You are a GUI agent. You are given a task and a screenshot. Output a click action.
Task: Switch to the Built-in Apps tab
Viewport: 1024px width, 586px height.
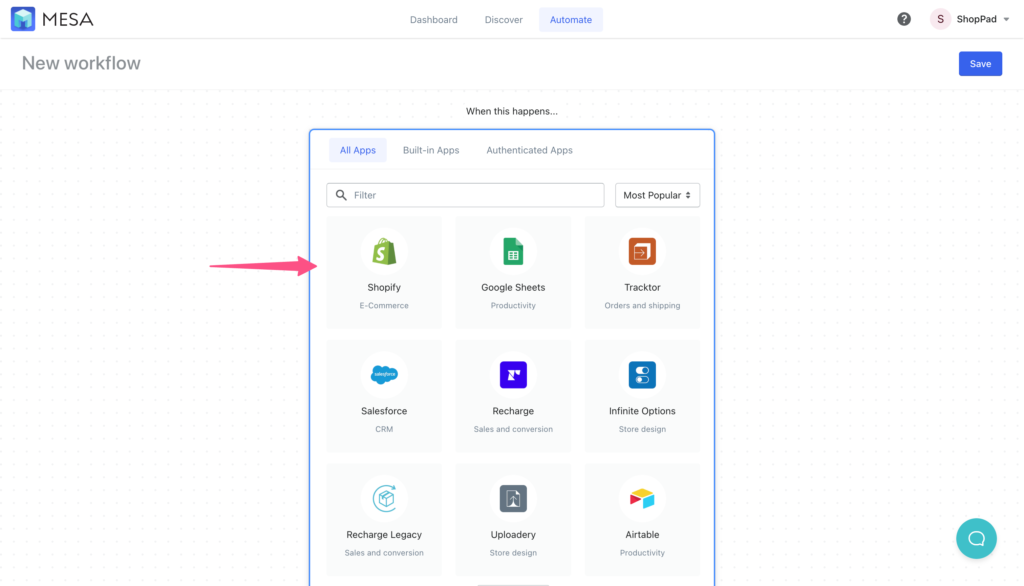[x=430, y=149]
